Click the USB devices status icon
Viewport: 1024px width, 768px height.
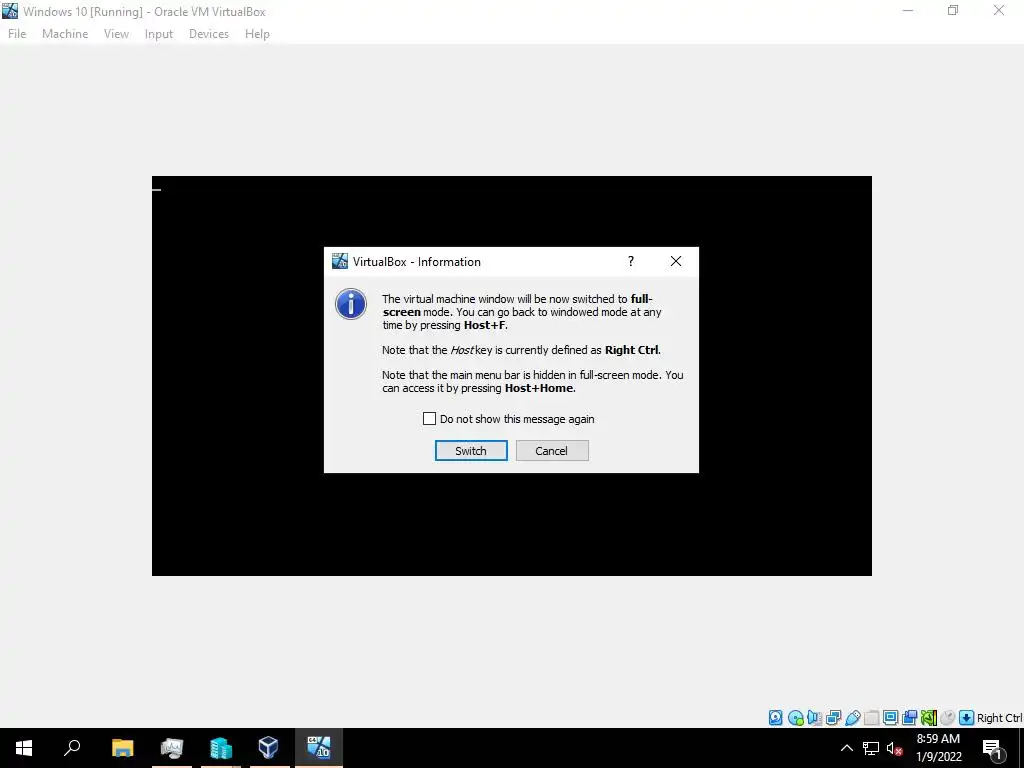[x=852, y=718]
